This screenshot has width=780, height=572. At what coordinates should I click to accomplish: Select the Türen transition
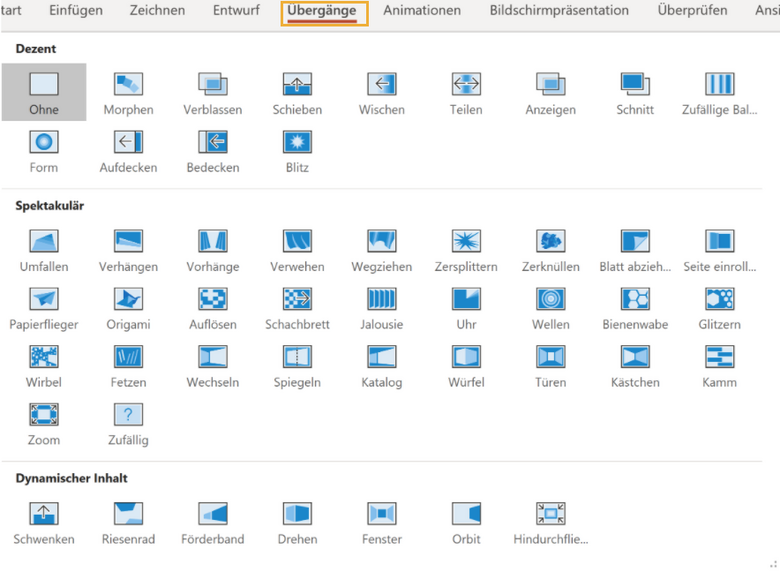coord(551,365)
